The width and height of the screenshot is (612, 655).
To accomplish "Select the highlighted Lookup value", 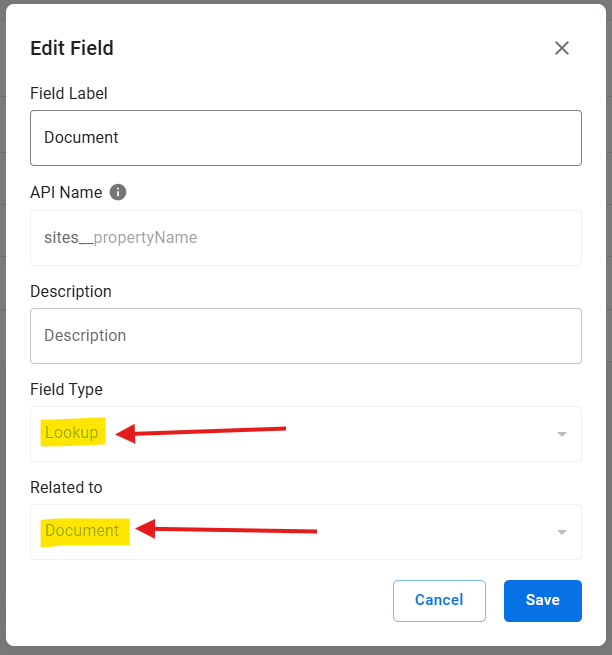I will click(x=72, y=433).
